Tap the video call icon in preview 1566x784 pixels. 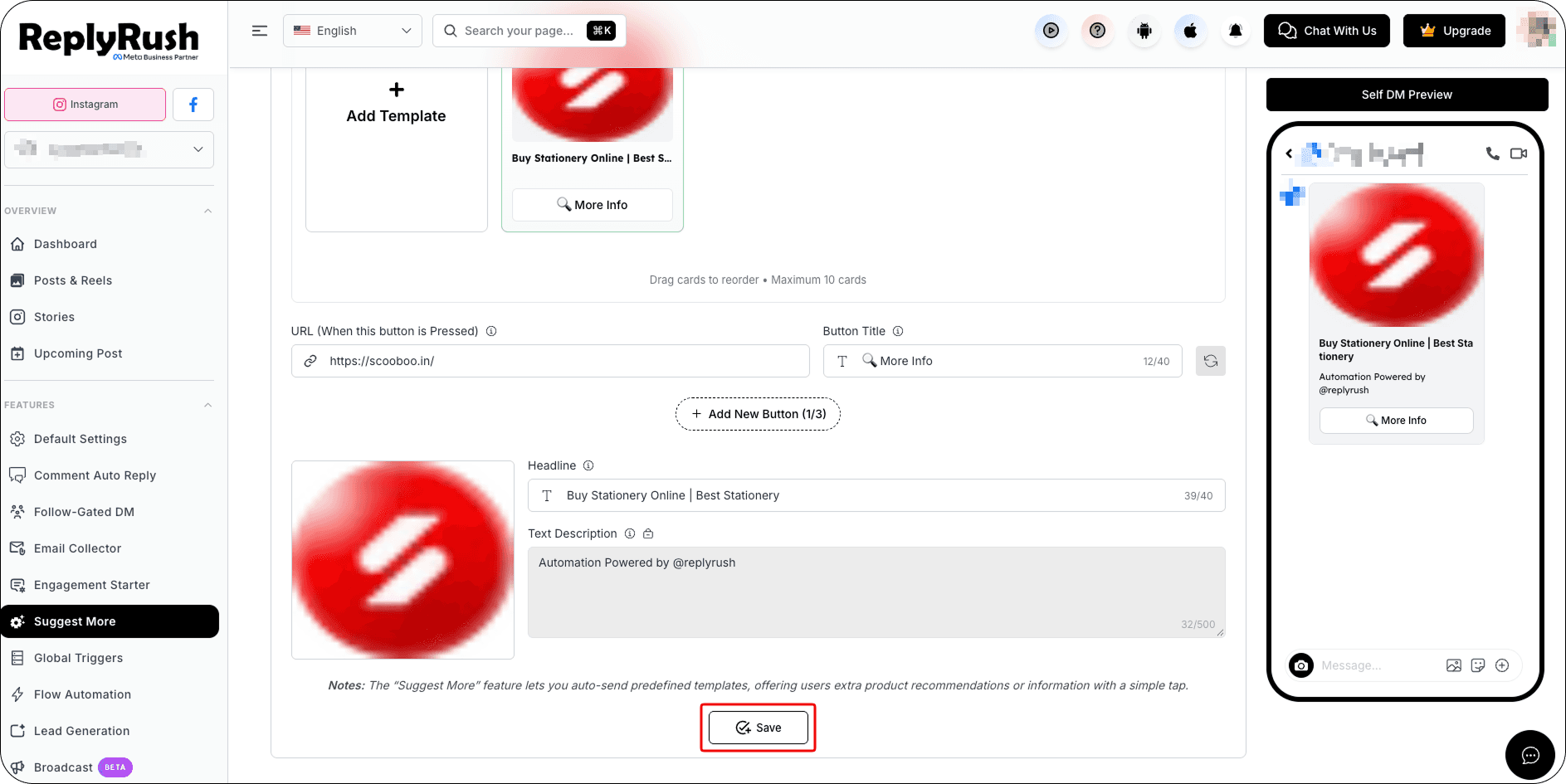[x=1519, y=153]
